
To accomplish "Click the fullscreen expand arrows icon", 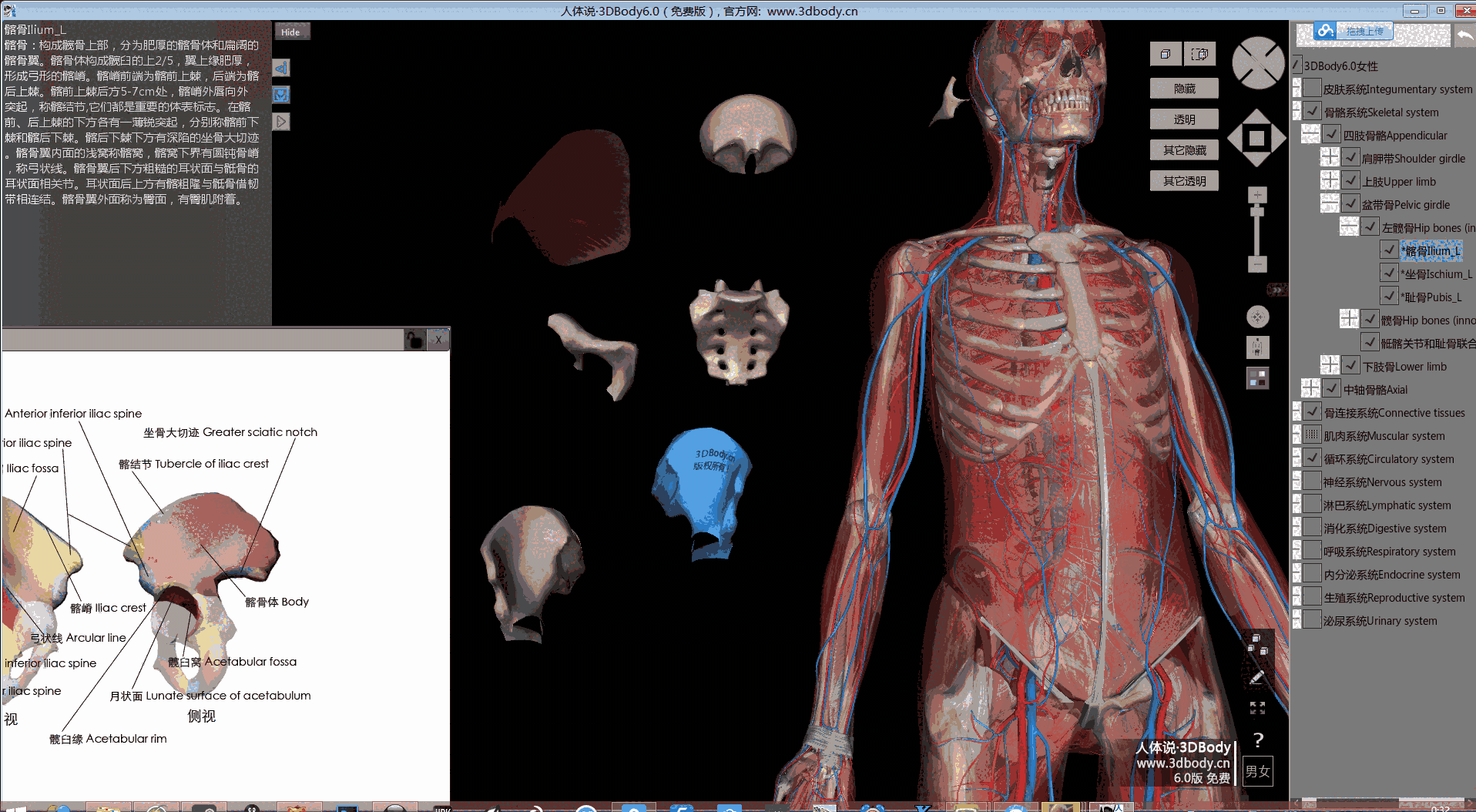I will point(1257,708).
